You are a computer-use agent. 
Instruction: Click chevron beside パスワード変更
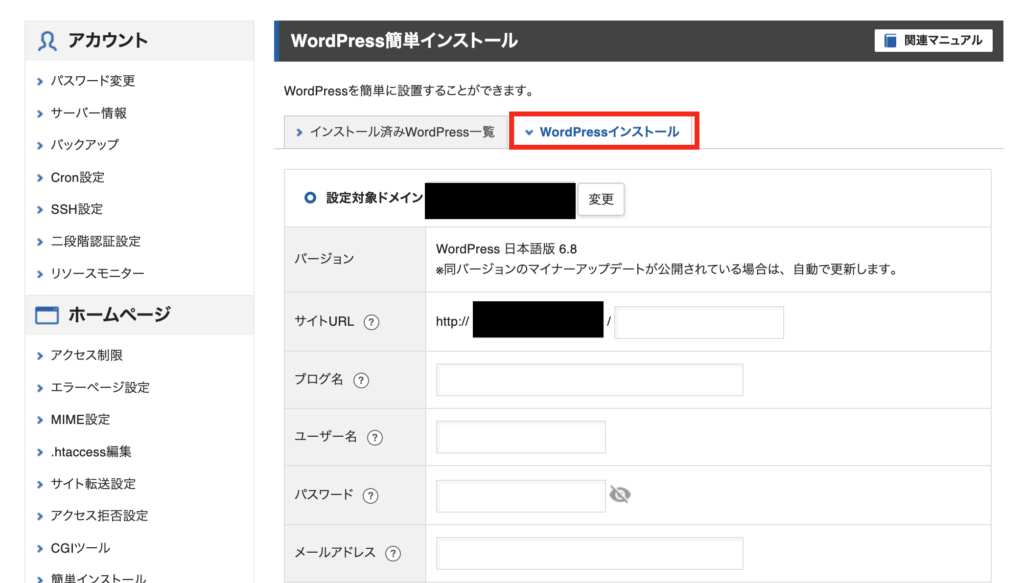click(40, 82)
